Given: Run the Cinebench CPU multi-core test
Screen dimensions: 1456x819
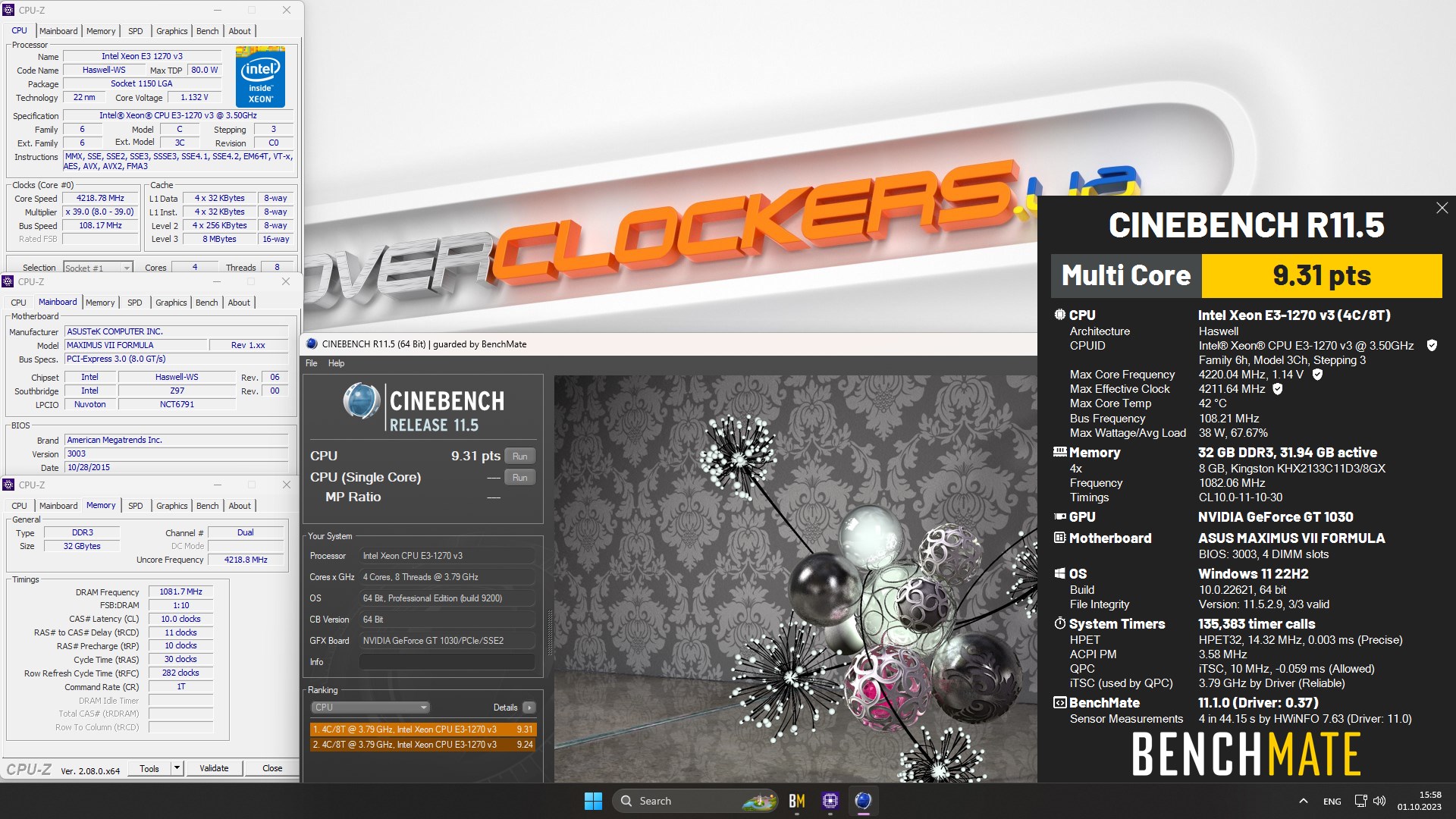Looking at the screenshot, I should coord(519,456).
